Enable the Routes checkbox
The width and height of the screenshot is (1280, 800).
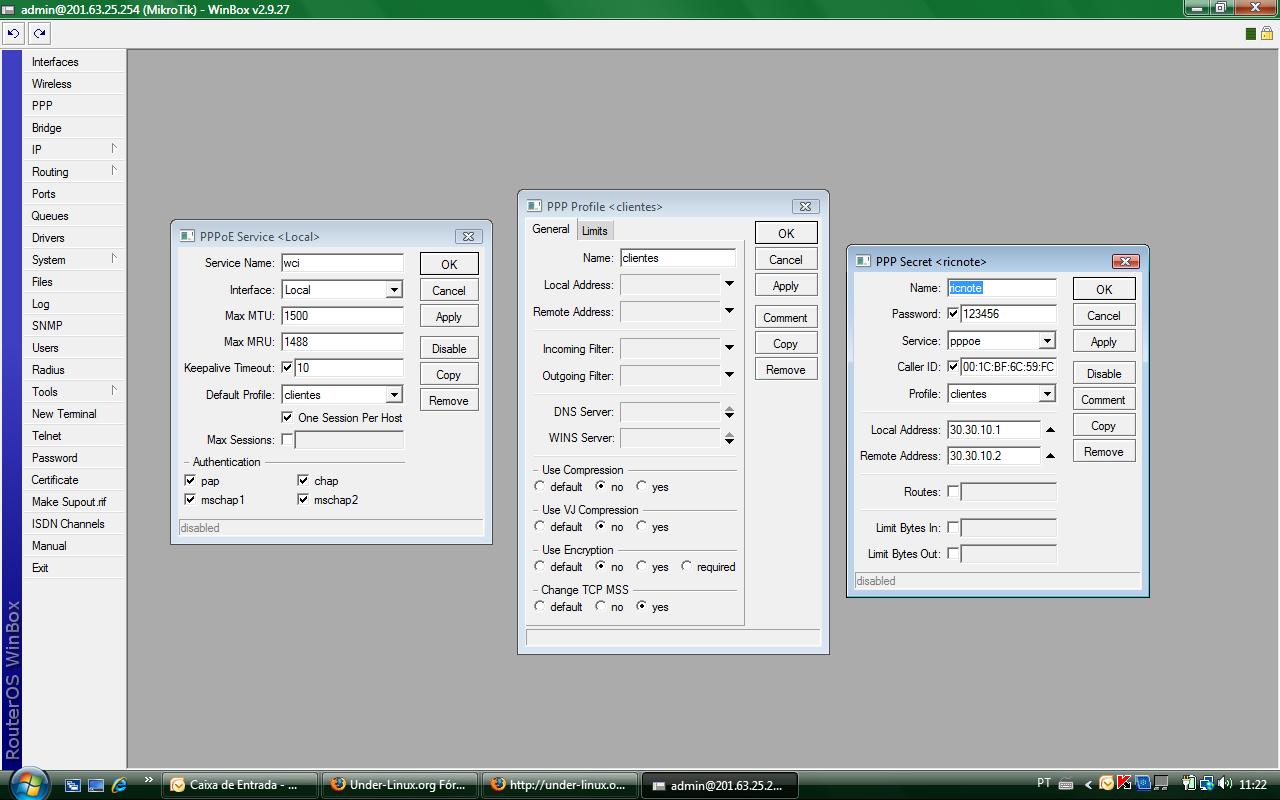(x=953, y=492)
